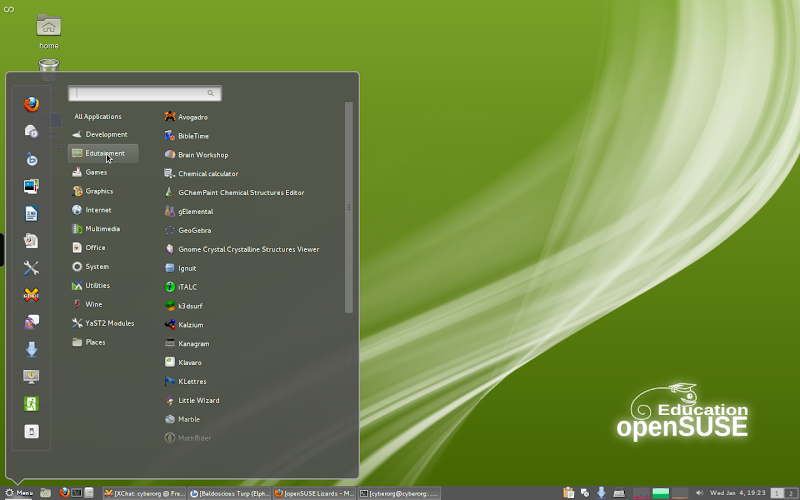Switch to workspace 2 in the pager
Image resolution: width=800 pixels, height=500 pixels.
click(789, 492)
